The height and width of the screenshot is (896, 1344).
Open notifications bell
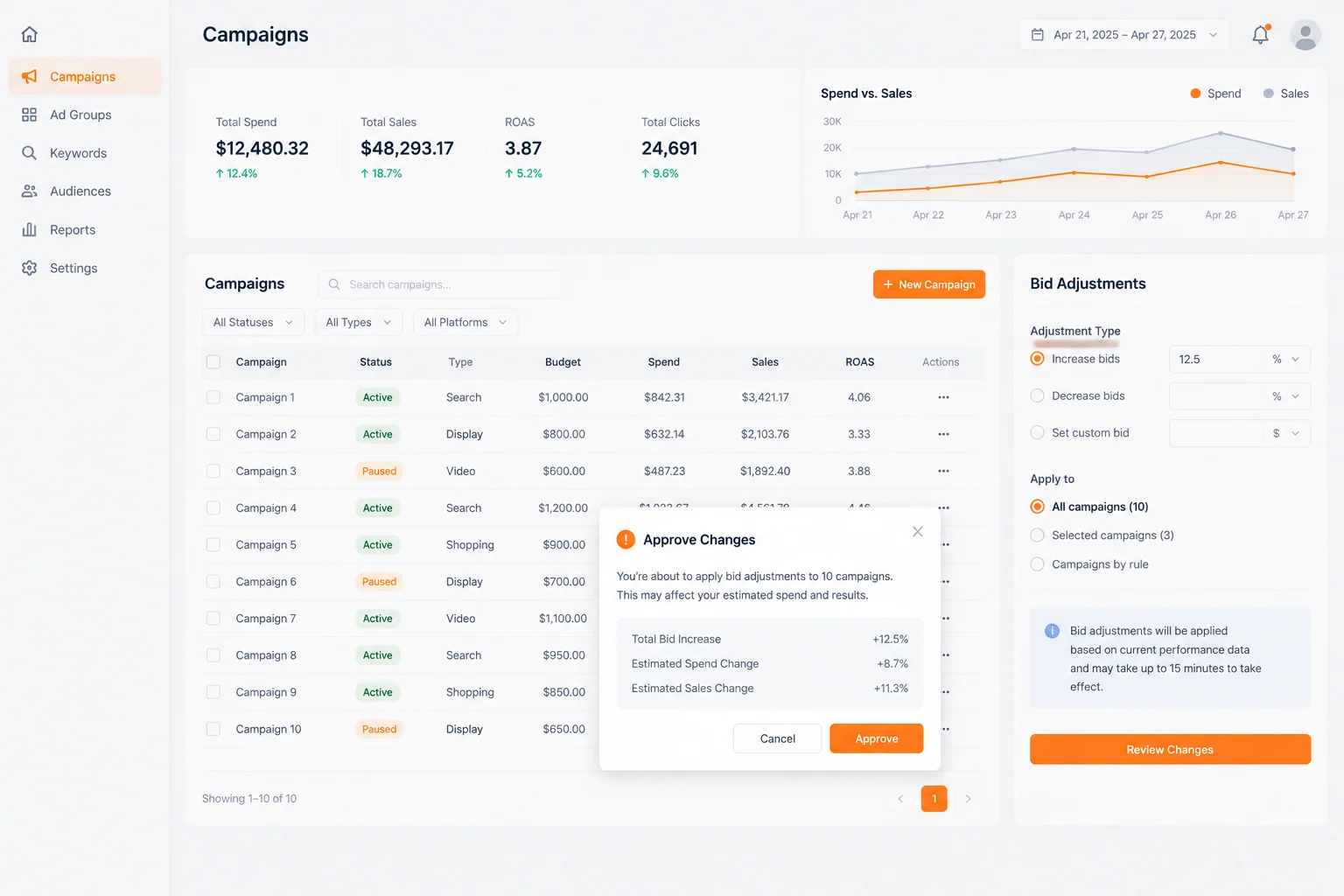(1260, 35)
